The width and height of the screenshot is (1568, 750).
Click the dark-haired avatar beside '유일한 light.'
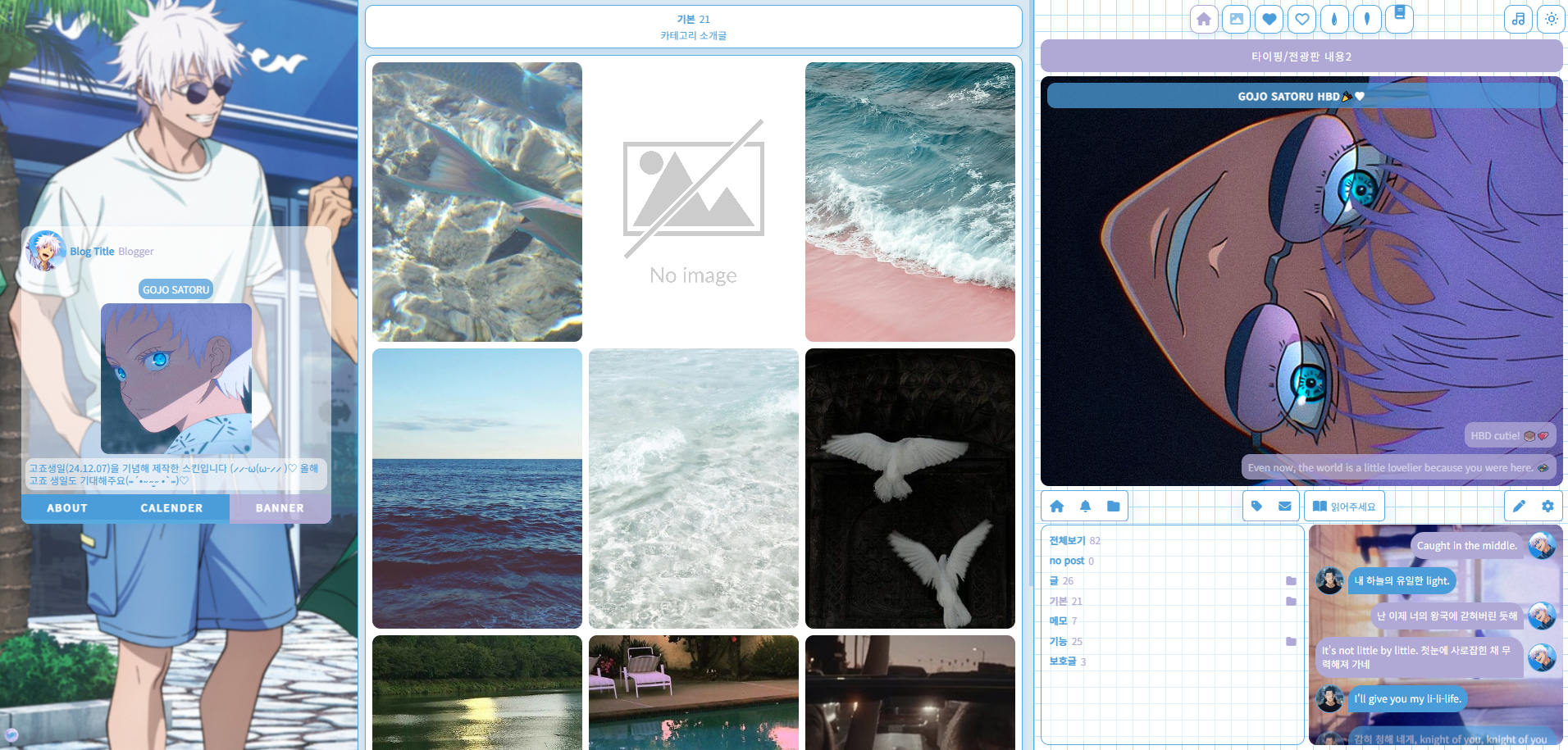point(1329,580)
